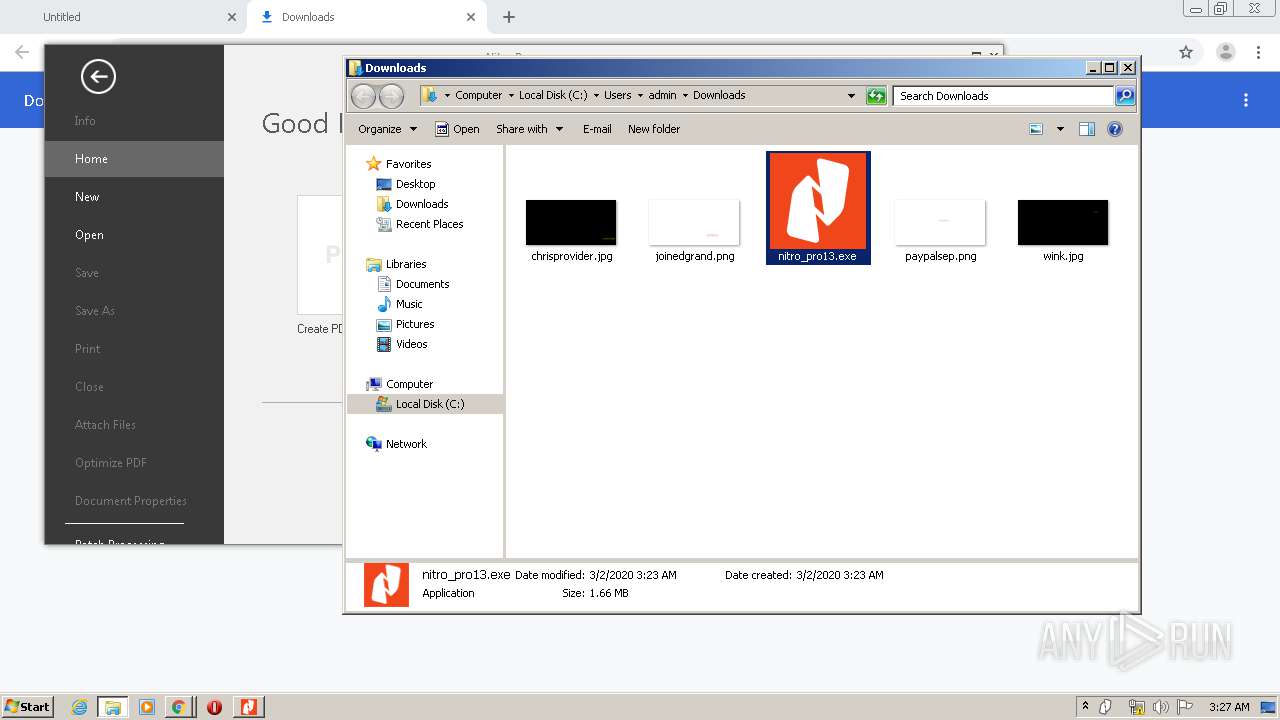The height and width of the screenshot is (720, 1280).
Task: Change view icon in Explorer toolbar
Action: (1036, 129)
